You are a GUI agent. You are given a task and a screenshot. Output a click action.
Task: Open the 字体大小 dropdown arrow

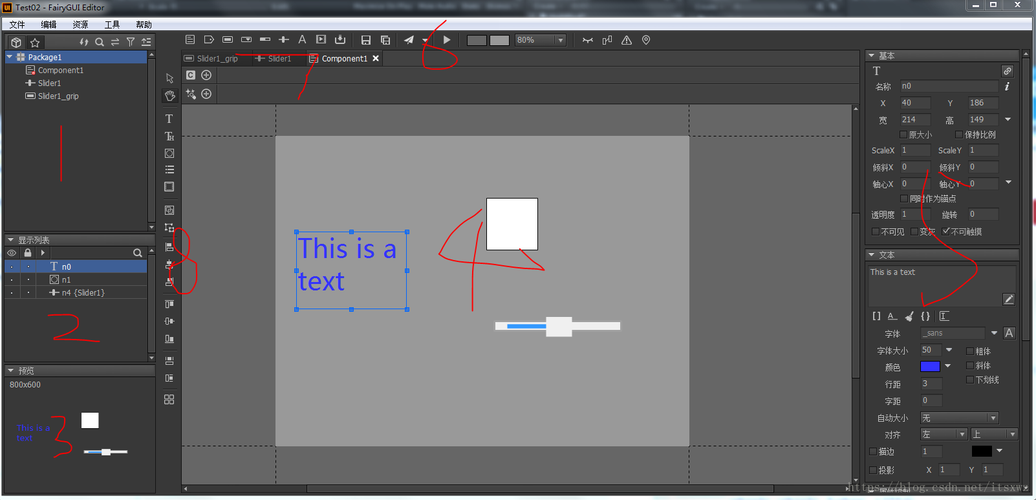[949, 350]
